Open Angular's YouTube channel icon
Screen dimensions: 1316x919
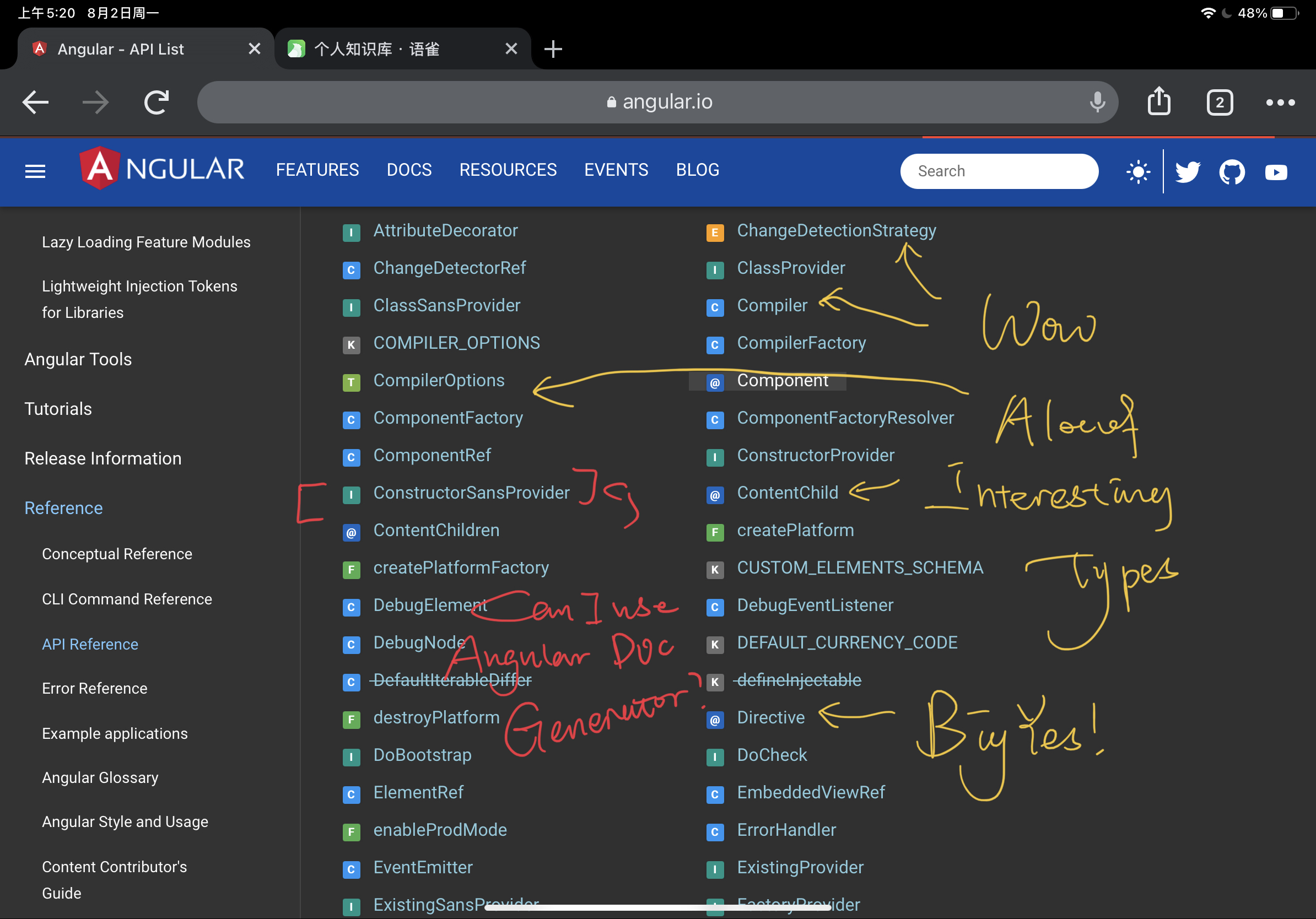(x=1276, y=172)
